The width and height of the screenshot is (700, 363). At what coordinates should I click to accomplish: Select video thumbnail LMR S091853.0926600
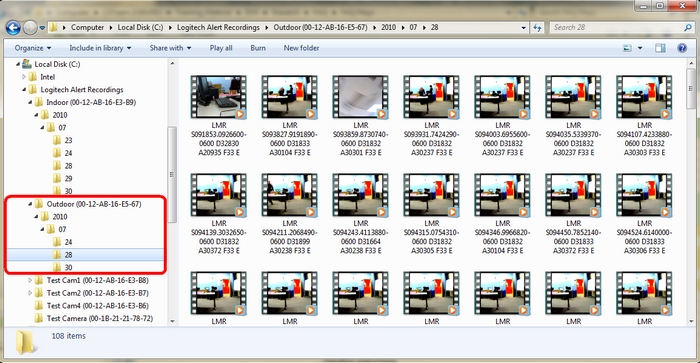[x=219, y=97]
